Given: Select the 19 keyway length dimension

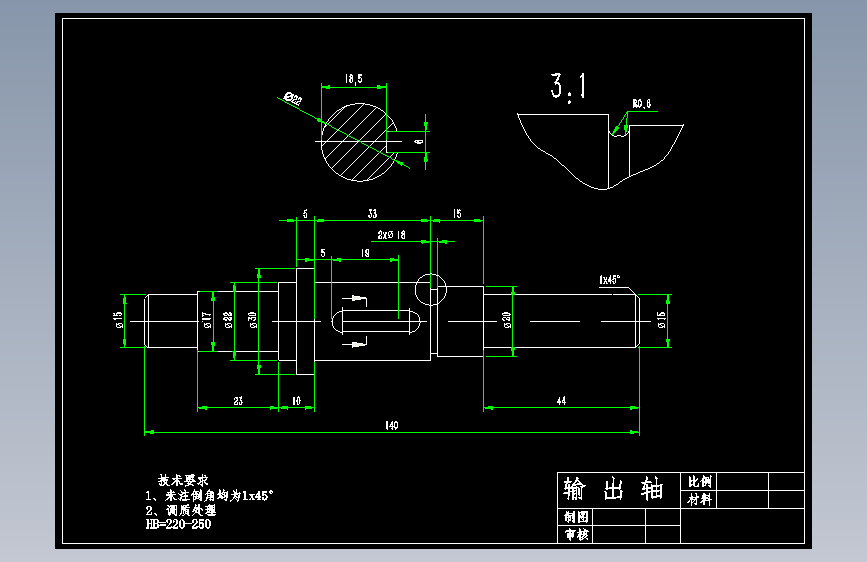Looking at the screenshot, I should click(365, 253).
